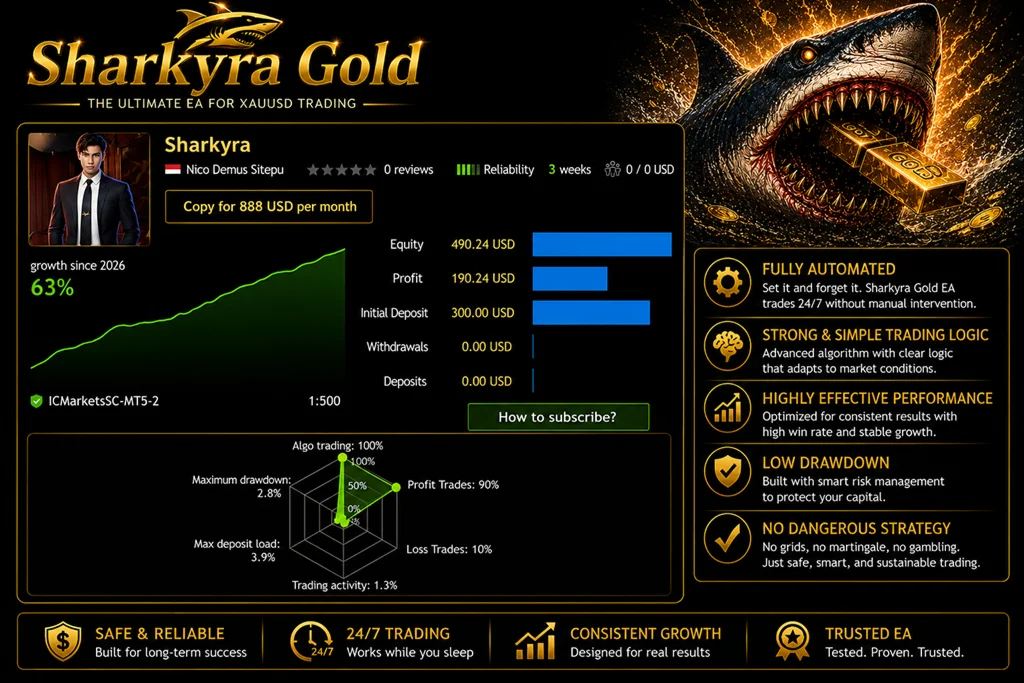Click the Fully Automated heading
The height and width of the screenshot is (683, 1024).
(x=829, y=269)
